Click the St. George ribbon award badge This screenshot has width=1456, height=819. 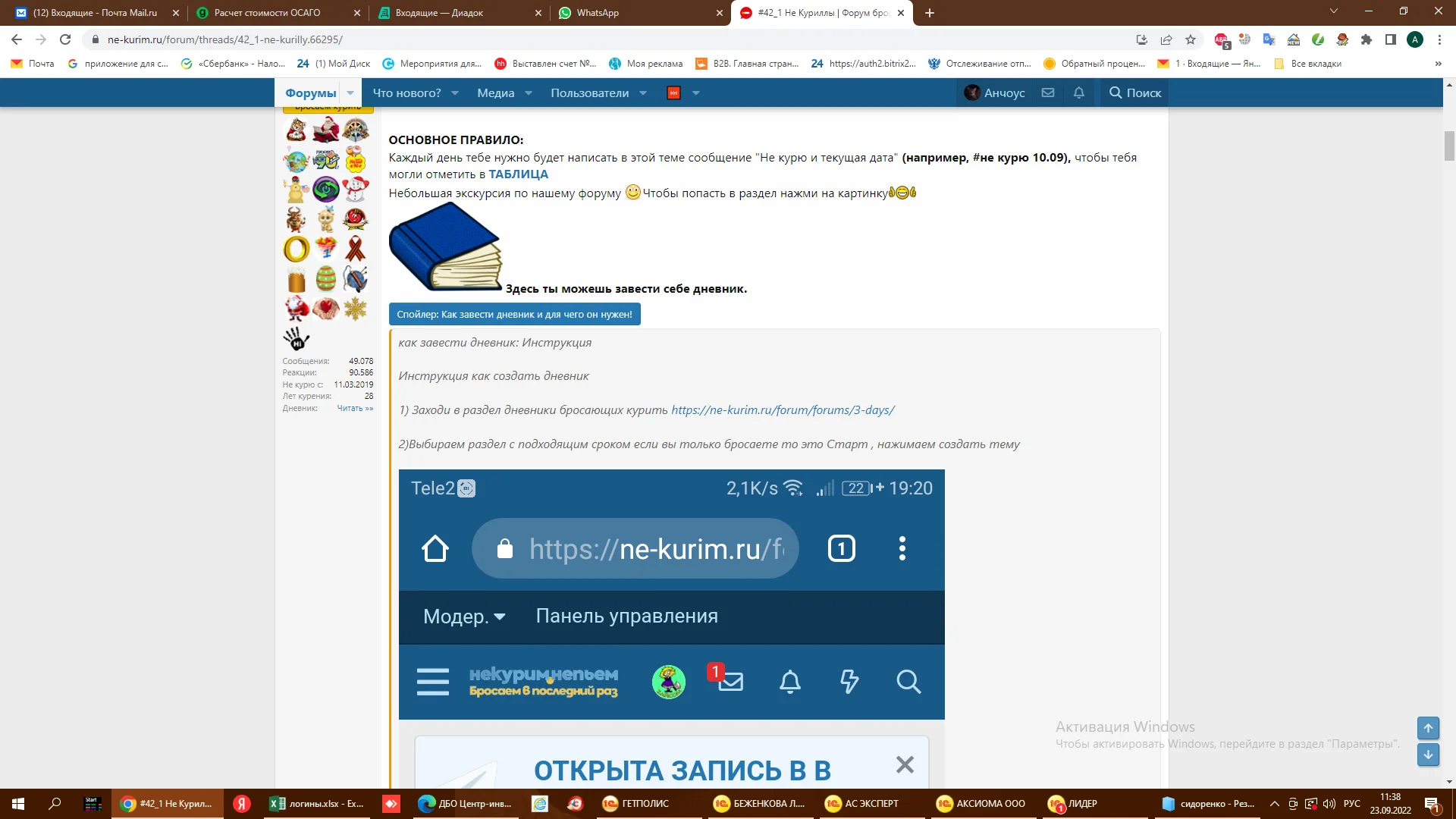pyautogui.click(x=356, y=248)
